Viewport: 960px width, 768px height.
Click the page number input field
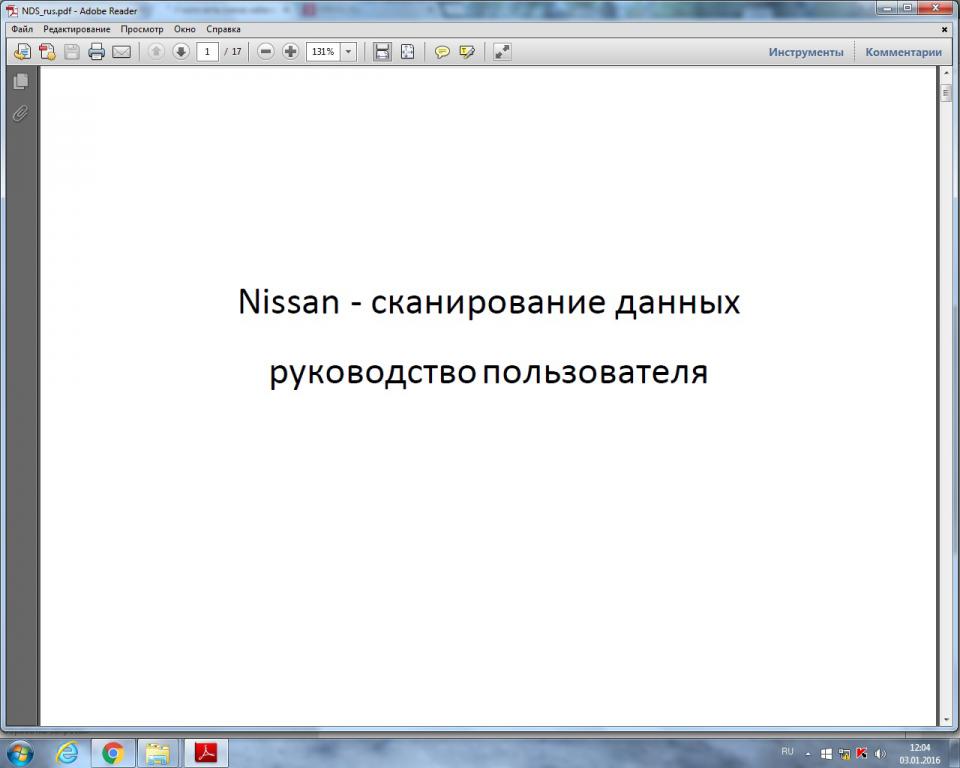click(x=207, y=51)
